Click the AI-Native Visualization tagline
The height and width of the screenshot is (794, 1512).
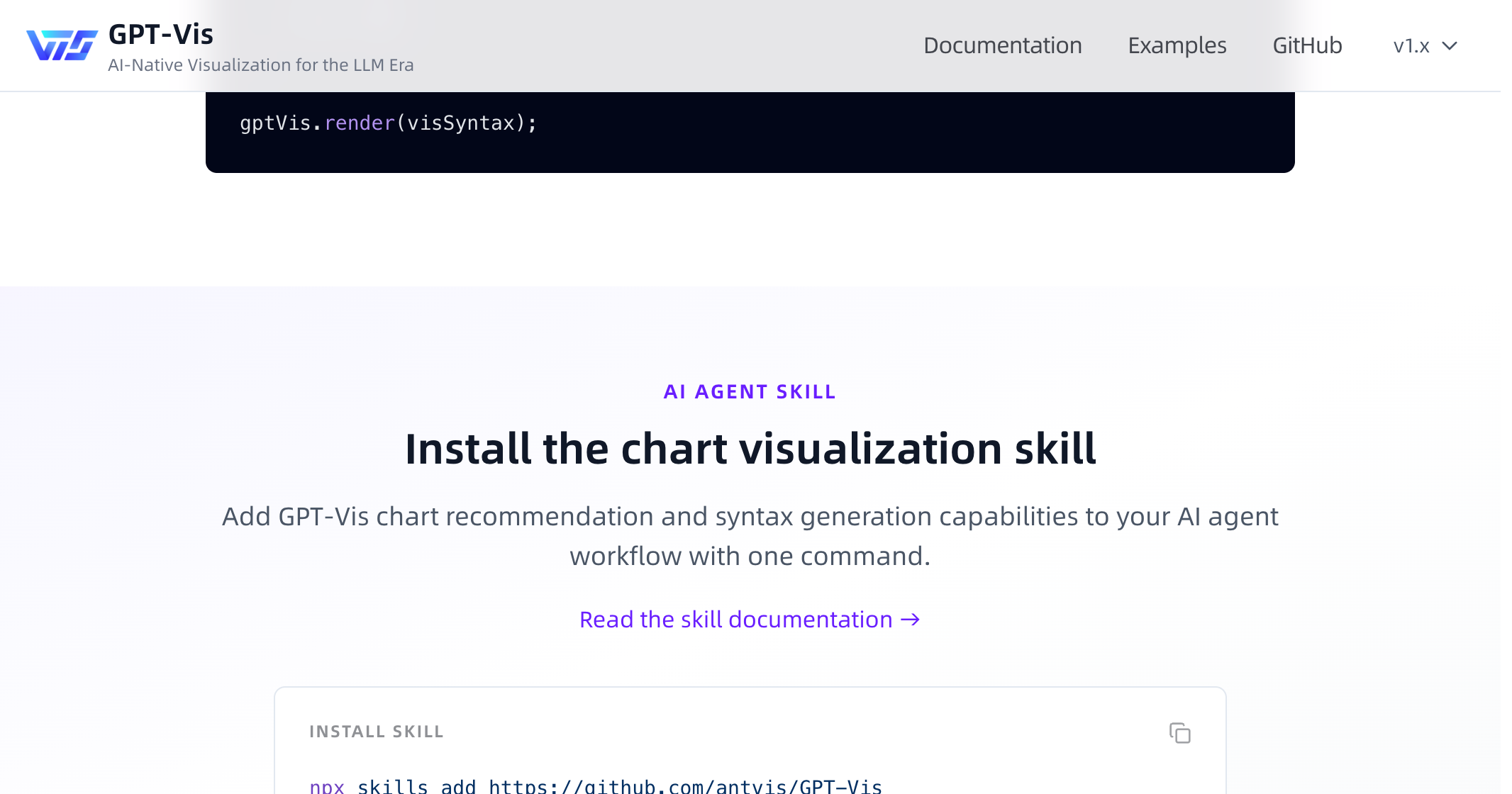click(260, 65)
